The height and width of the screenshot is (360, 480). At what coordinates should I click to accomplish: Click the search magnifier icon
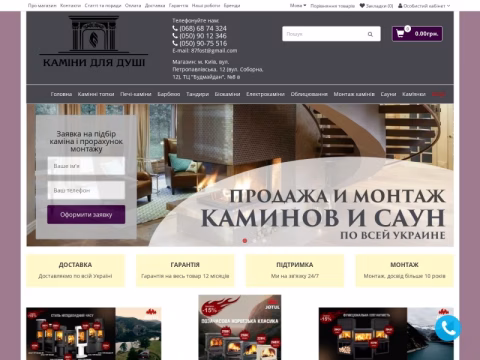coord(370,34)
